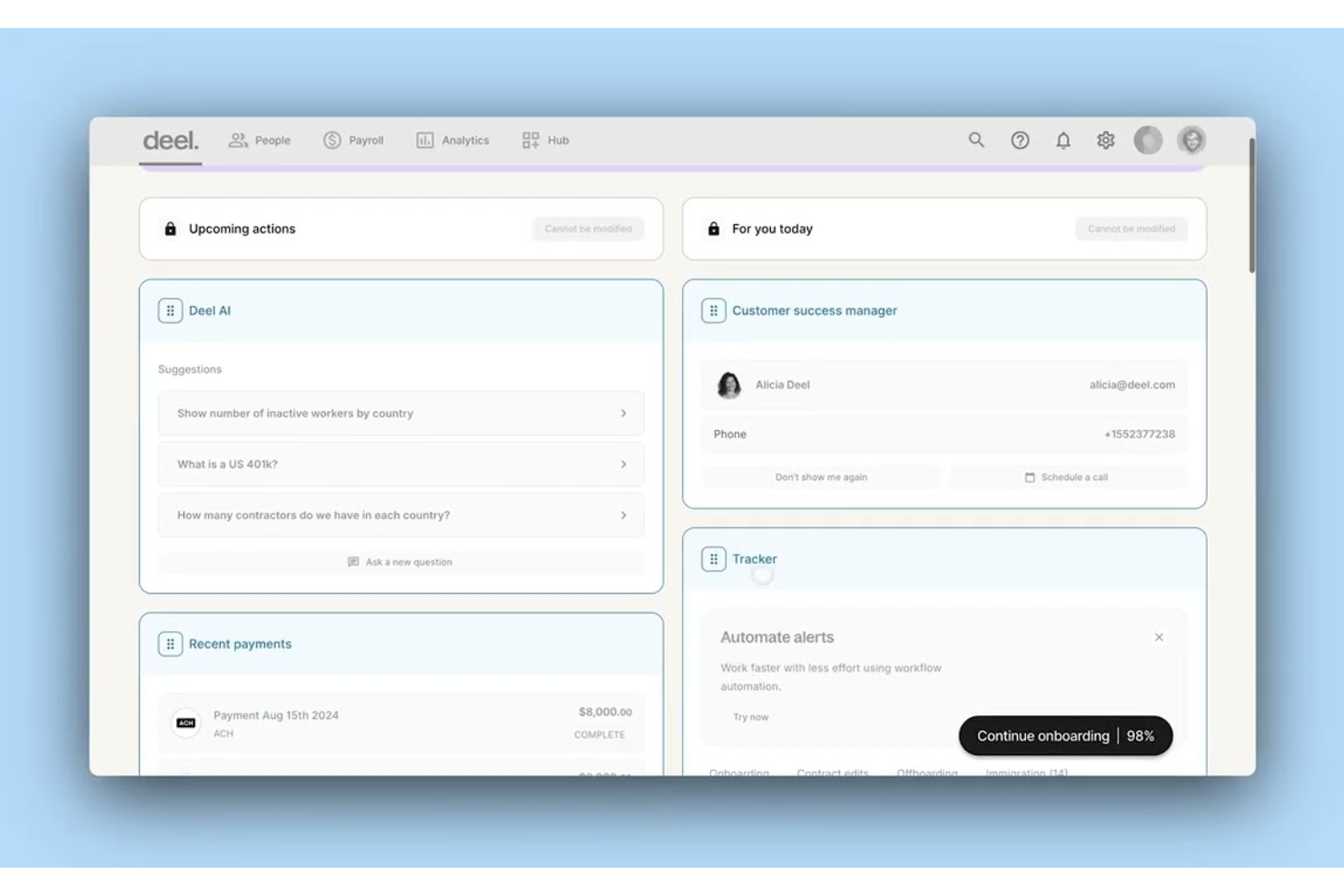Open the Analytics menu
Viewport: 1344px width, 896px height.
[x=452, y=141]
